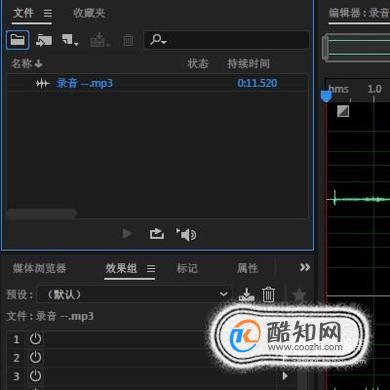The width and height of the screenshot is (390, 390).
Task: Switch to the 收藏夹 tab
Action: (x=89, y=13)
